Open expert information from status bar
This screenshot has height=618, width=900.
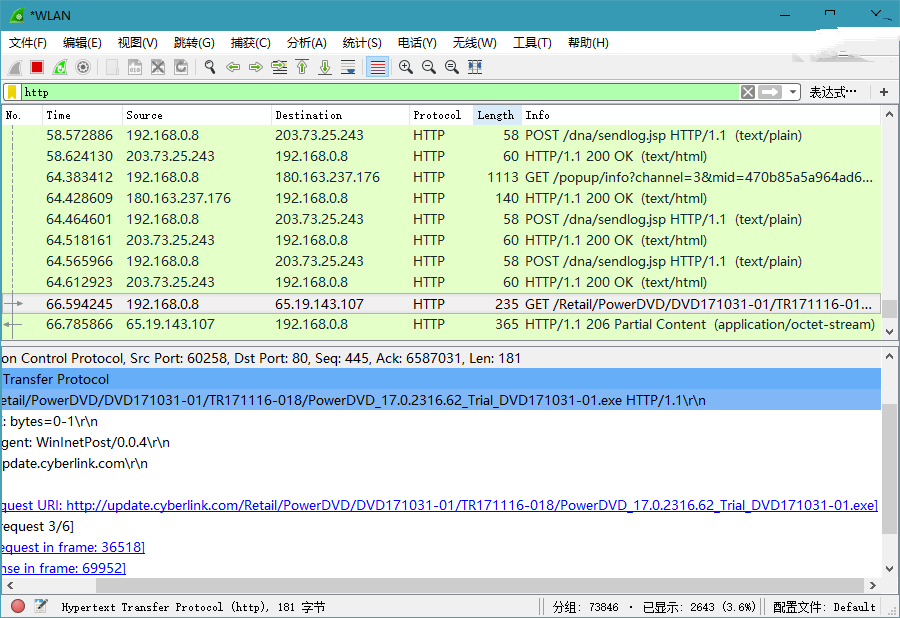coord(18,606)
